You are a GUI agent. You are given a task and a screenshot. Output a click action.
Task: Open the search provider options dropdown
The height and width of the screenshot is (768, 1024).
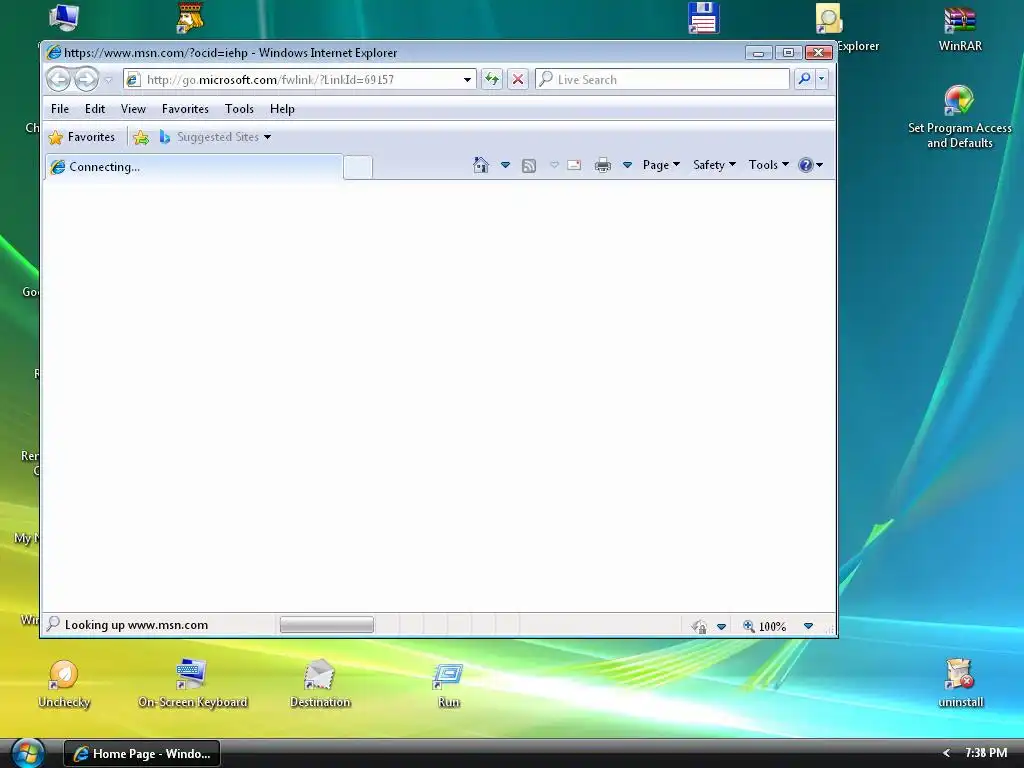[822, 80]
